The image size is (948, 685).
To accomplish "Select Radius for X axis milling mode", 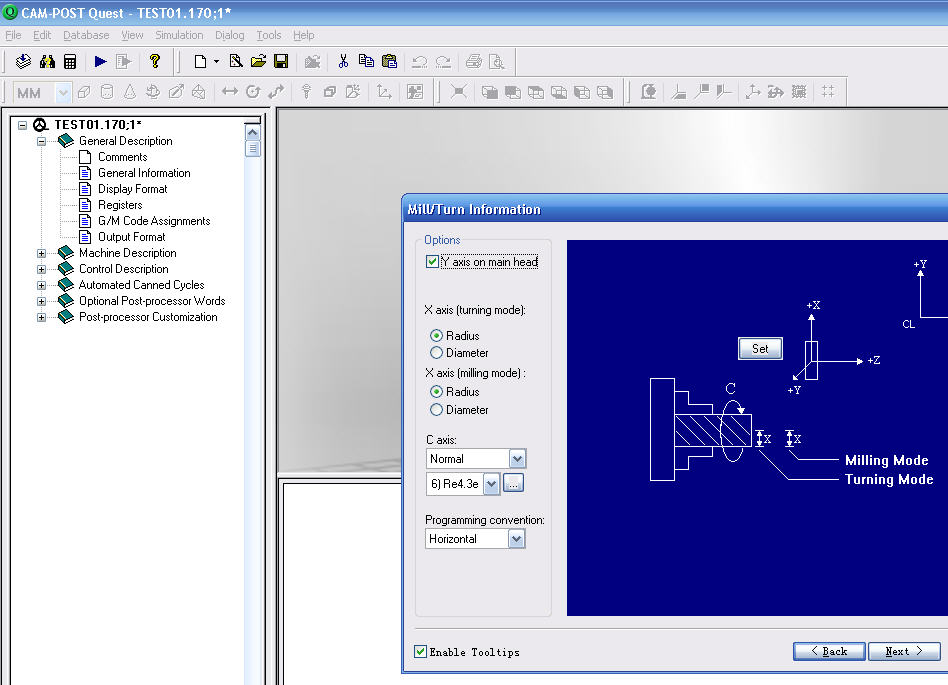I will pyautogui.click(x=436, y=392).
